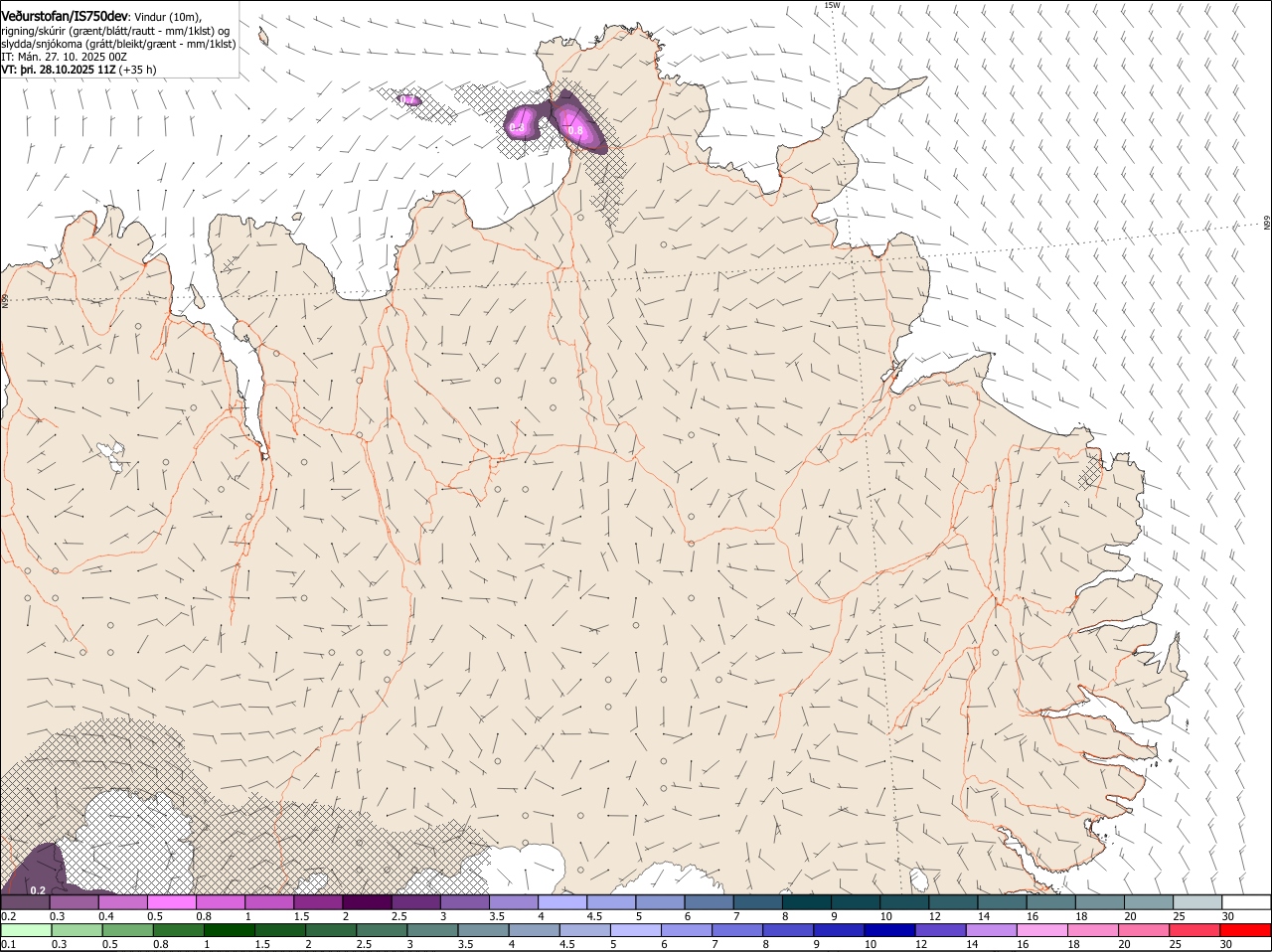
Task: Select lower legend swatch between 3 and 3.5
Action: [434, 931]
